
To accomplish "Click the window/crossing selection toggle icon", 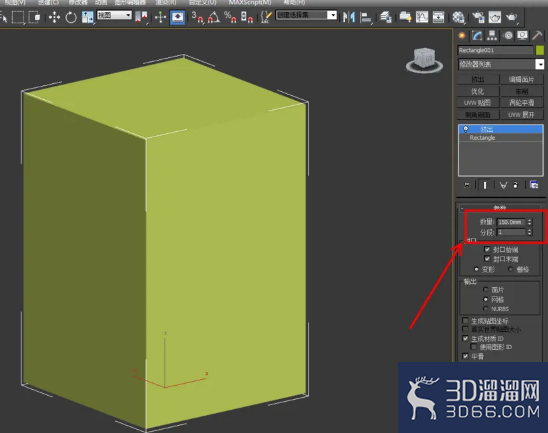I will click(34, 17).
